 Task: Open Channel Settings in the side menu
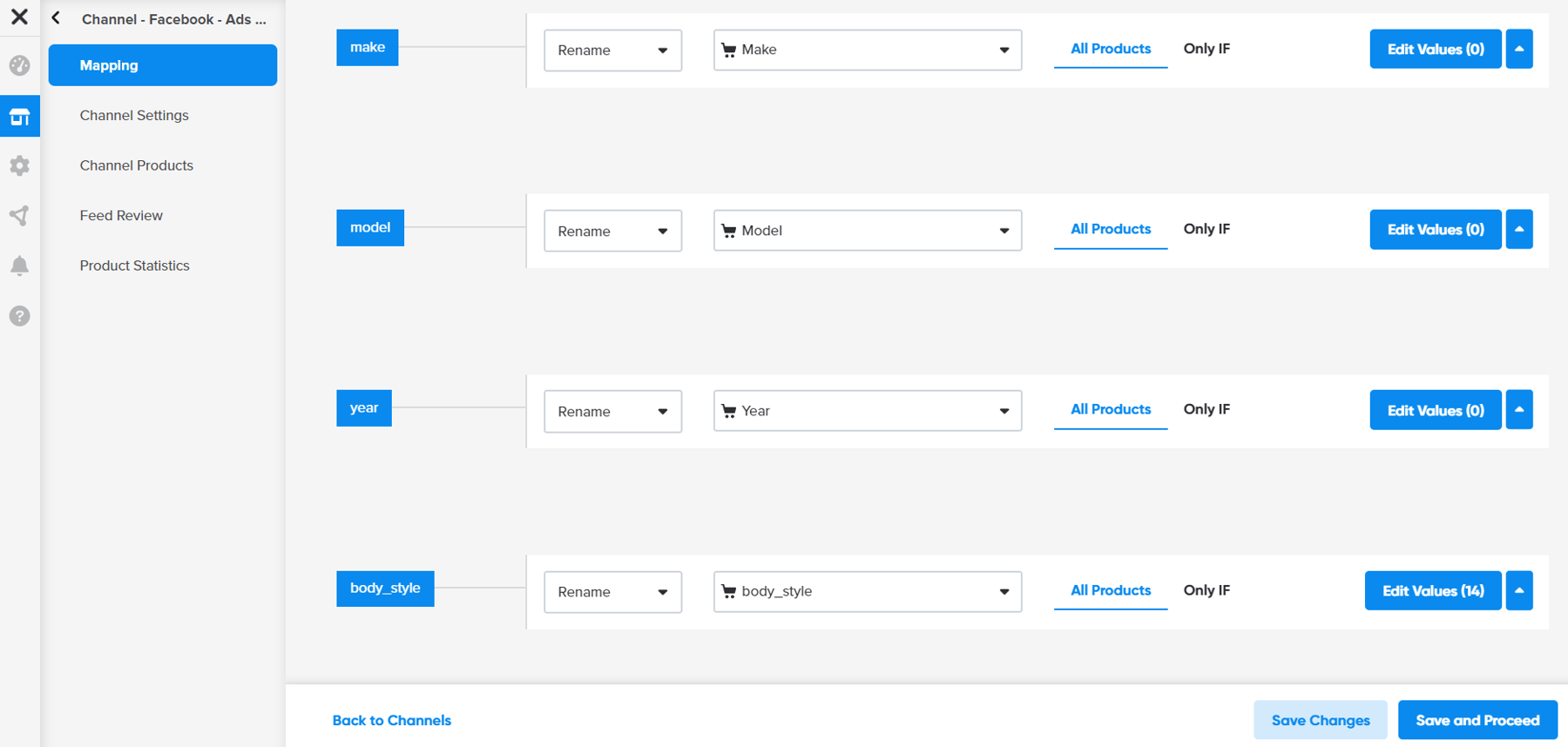pos(134,115)
